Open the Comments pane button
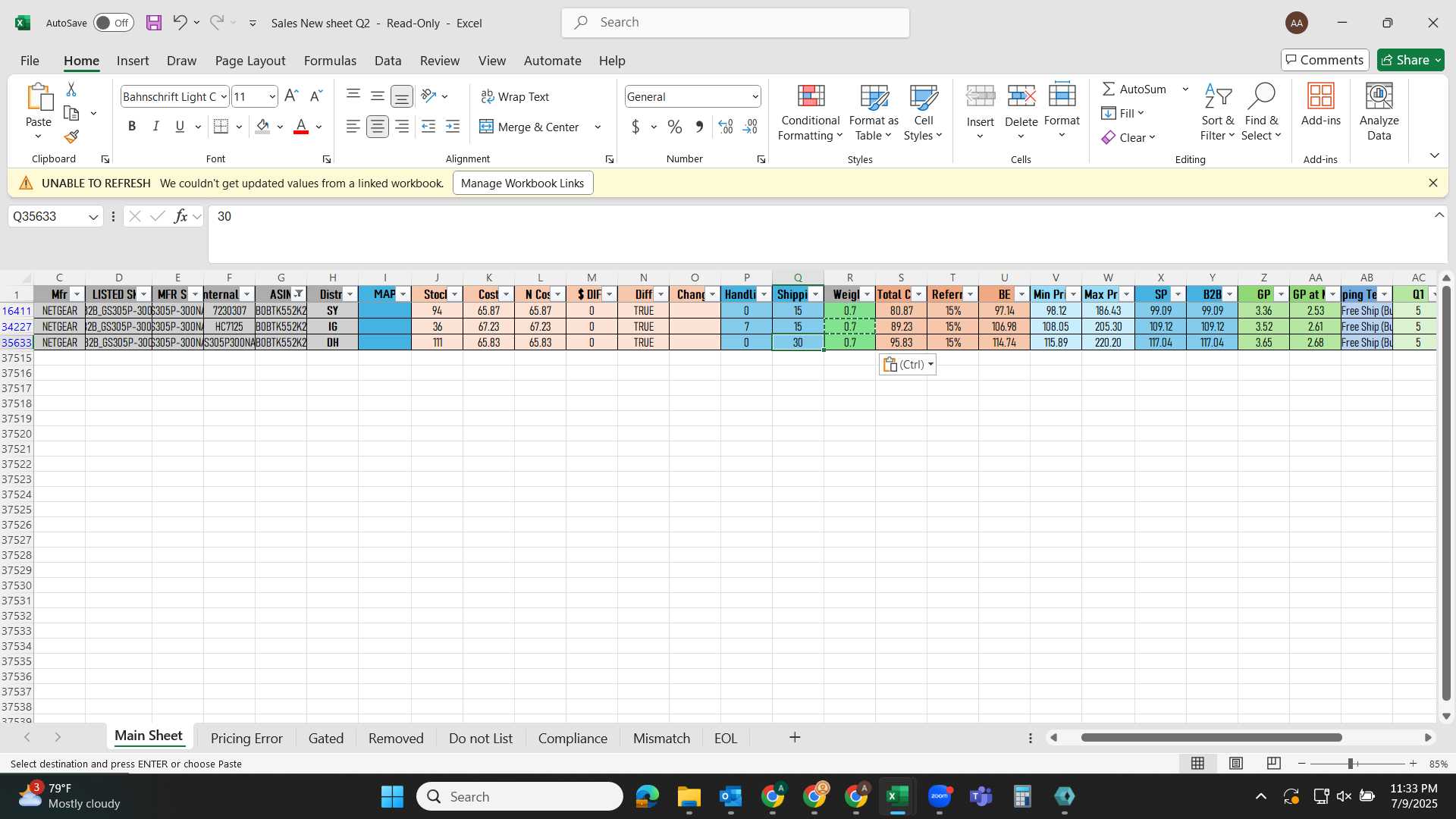Image resolution: width=1456 pixels, height=819 pixels. coord(1325,60)
